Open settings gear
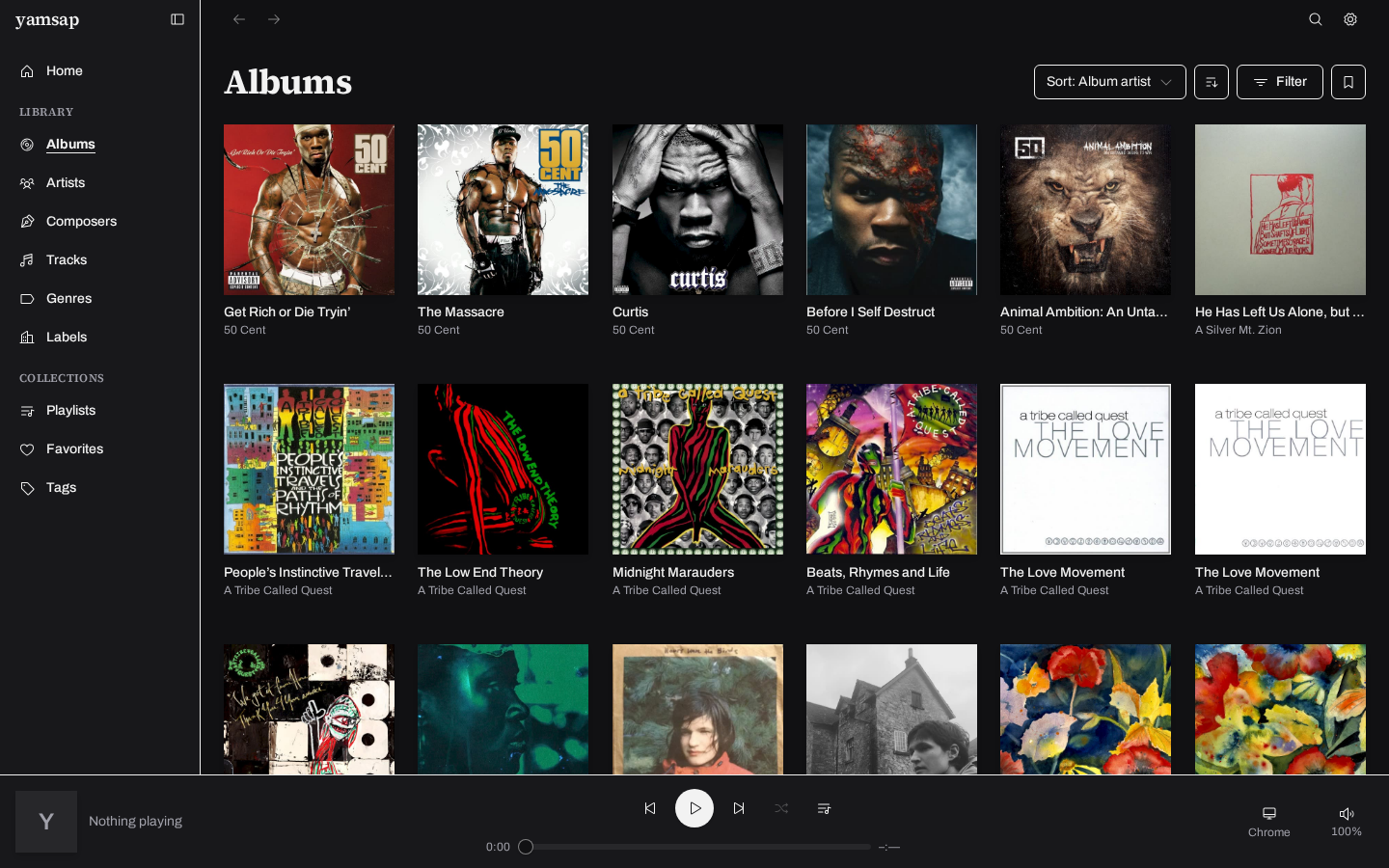1389x868 pixels. tap(1350, 19)
